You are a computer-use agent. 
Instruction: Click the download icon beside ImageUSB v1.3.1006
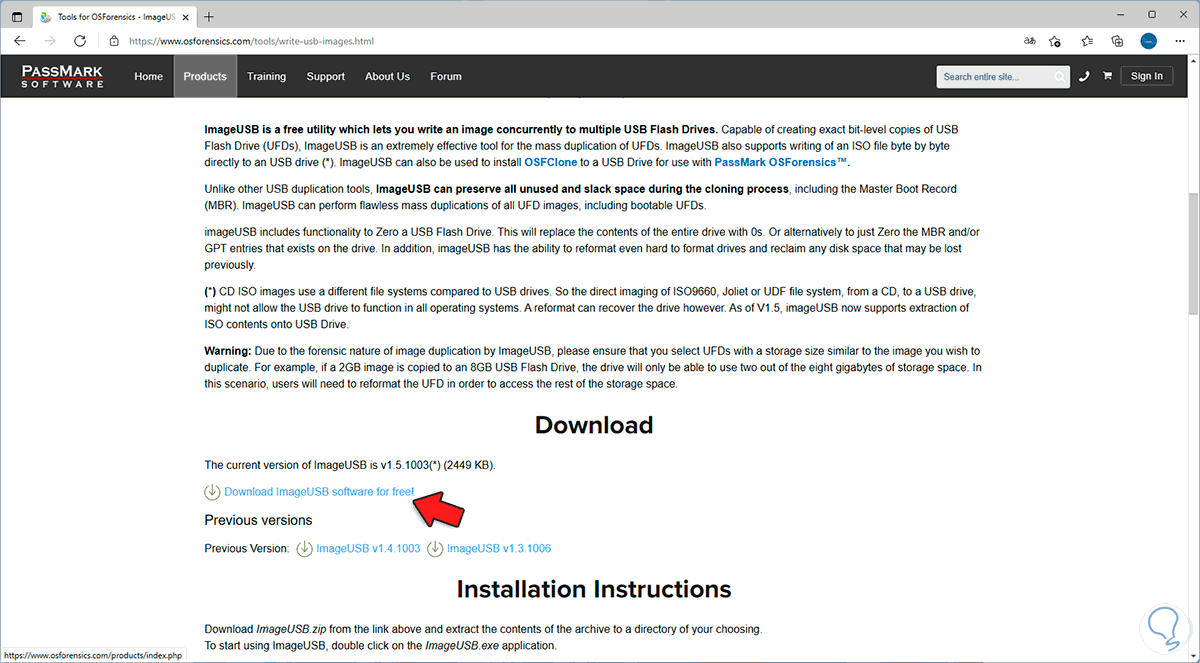pyautogui.click(x=435, y=548)
